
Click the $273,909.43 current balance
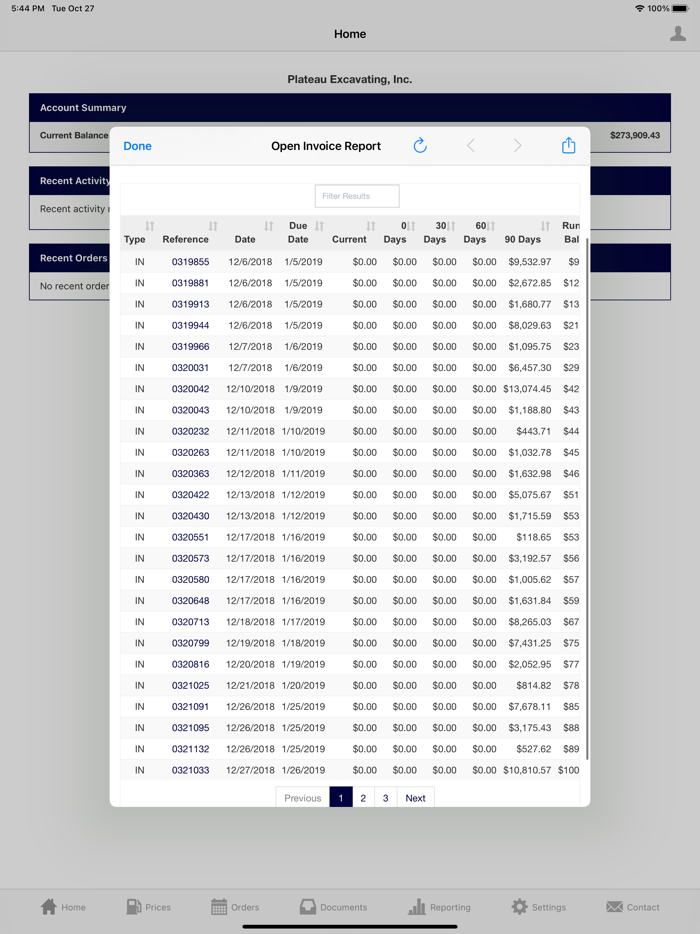pyautogui.click(x=635, y=135)
